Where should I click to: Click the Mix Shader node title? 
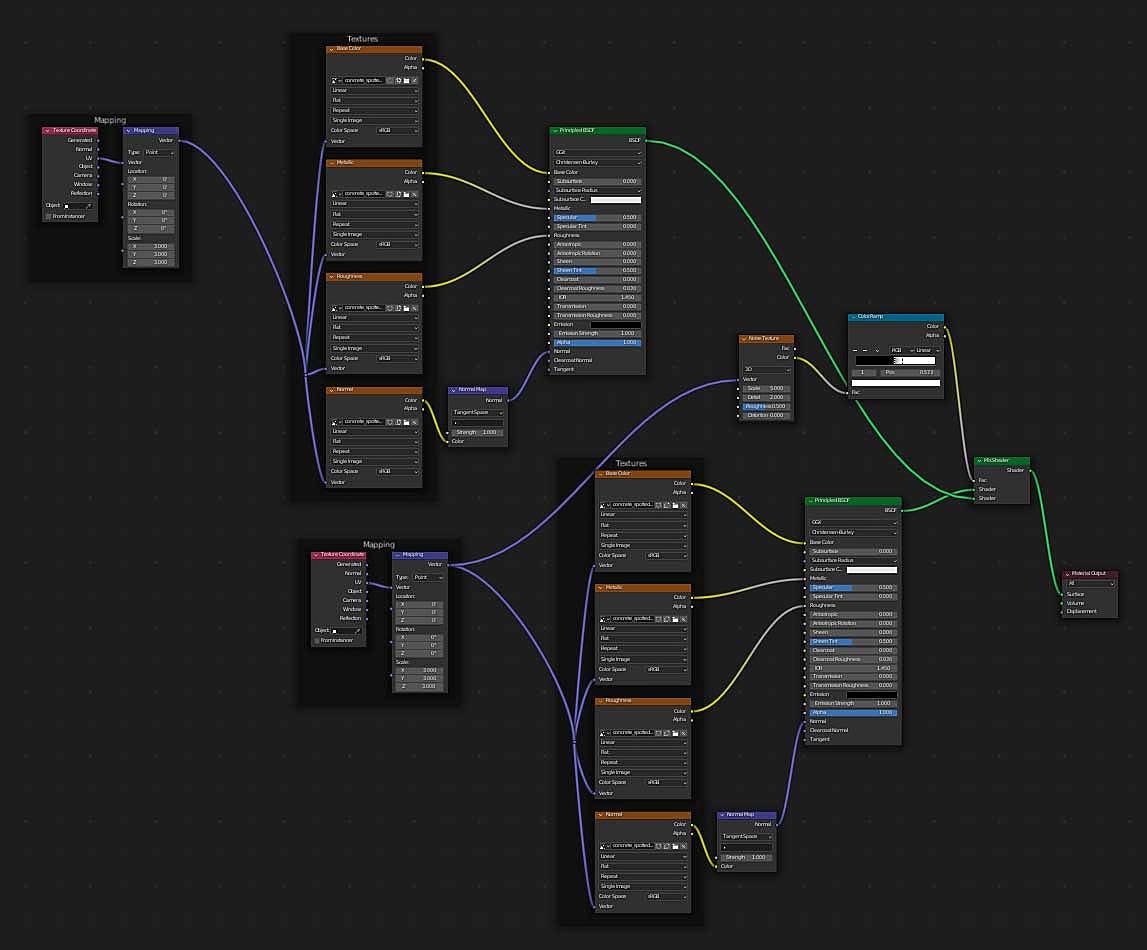[x=996, y=461]
